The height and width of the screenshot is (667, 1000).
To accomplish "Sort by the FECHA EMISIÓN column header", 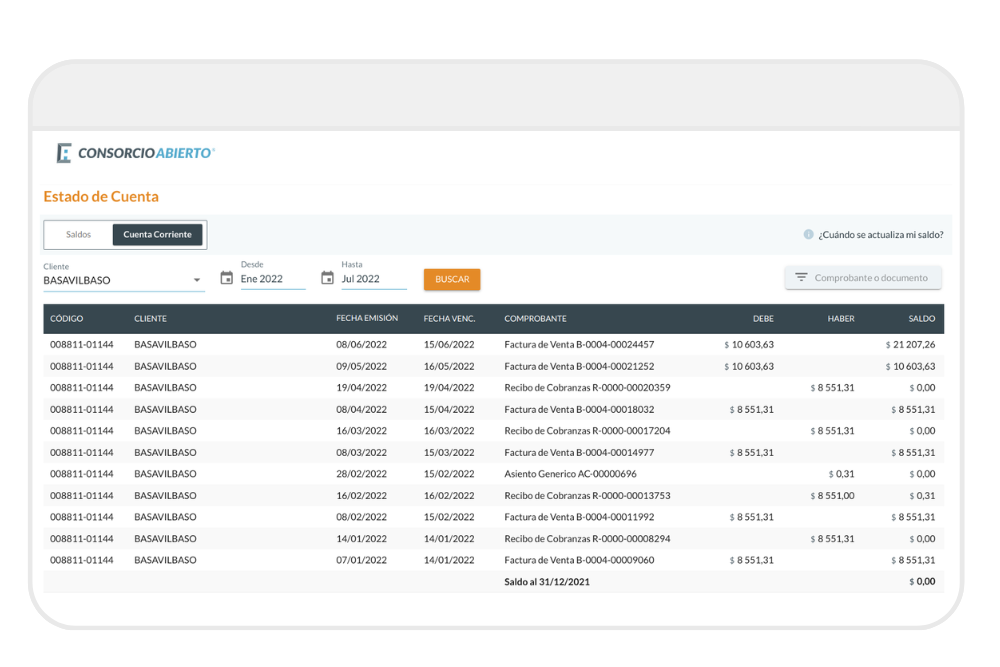I will [x=367, y=319].
